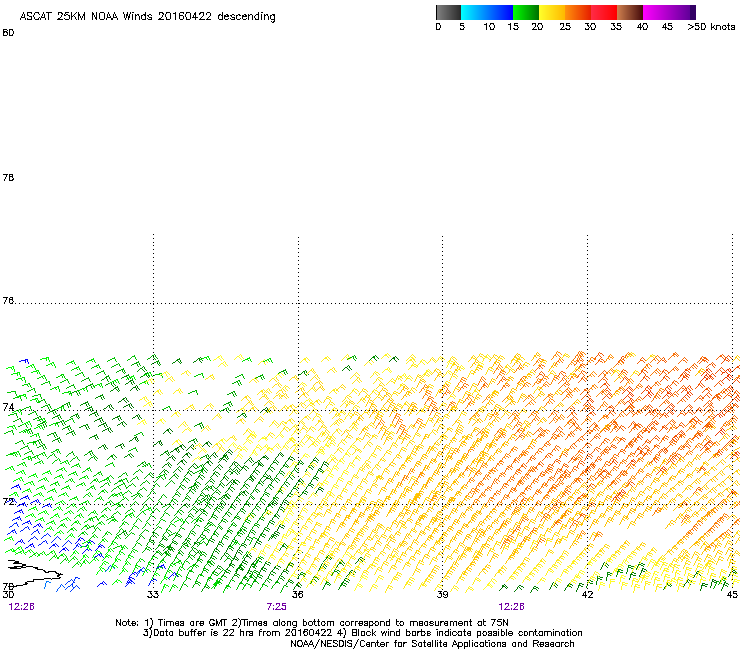Click the purple 7:25 pass time label
The image size is (740, 650).
[277, 607]
